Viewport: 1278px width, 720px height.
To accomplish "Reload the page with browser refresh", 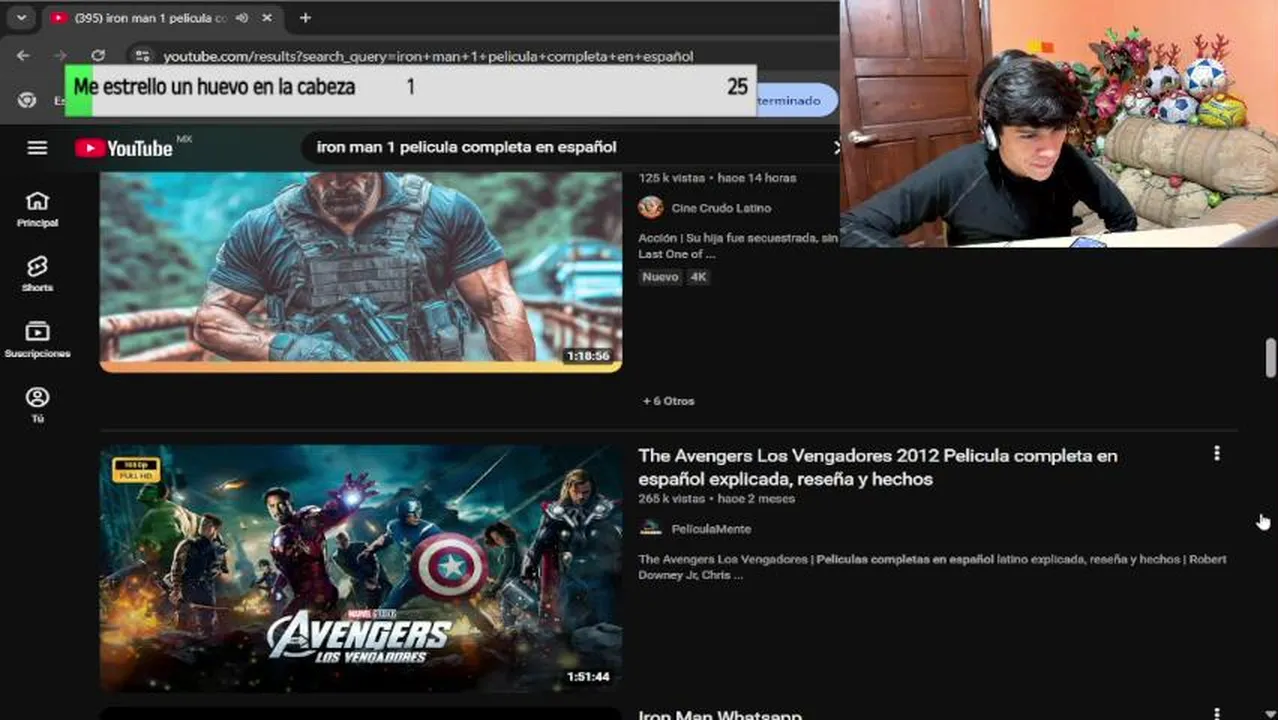I will coord(97,56).
